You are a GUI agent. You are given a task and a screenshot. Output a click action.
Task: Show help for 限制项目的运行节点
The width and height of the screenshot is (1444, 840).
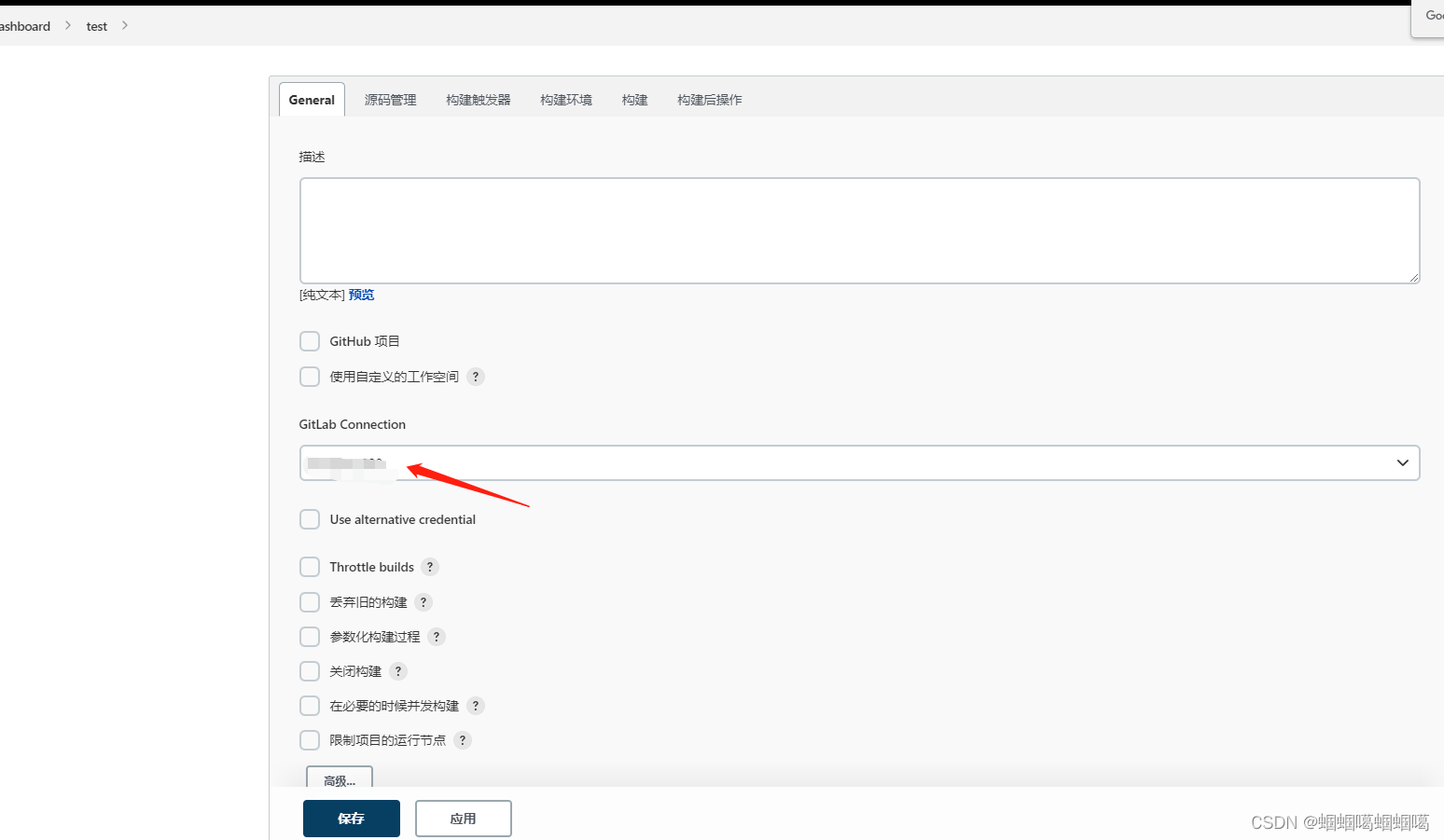coord(462,739)
